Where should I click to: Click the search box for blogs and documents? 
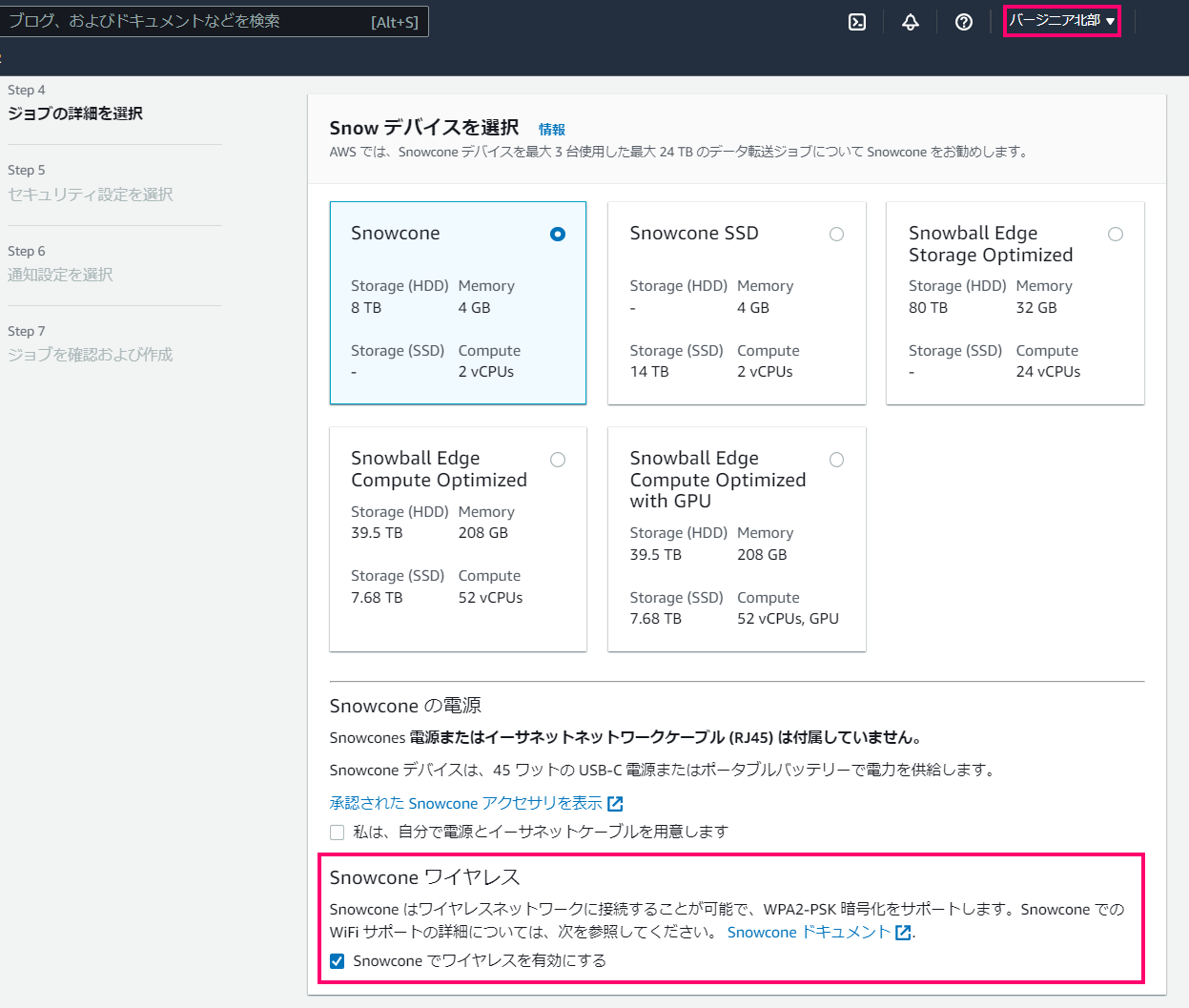click(212, 21)
